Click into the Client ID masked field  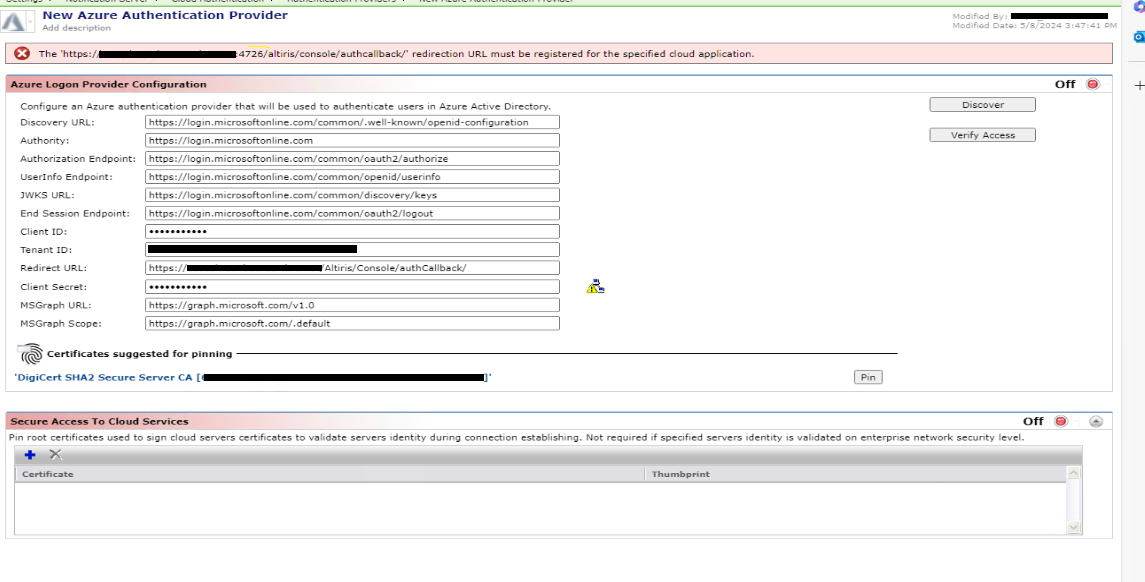pyautogui.click(x=352, y=231)
